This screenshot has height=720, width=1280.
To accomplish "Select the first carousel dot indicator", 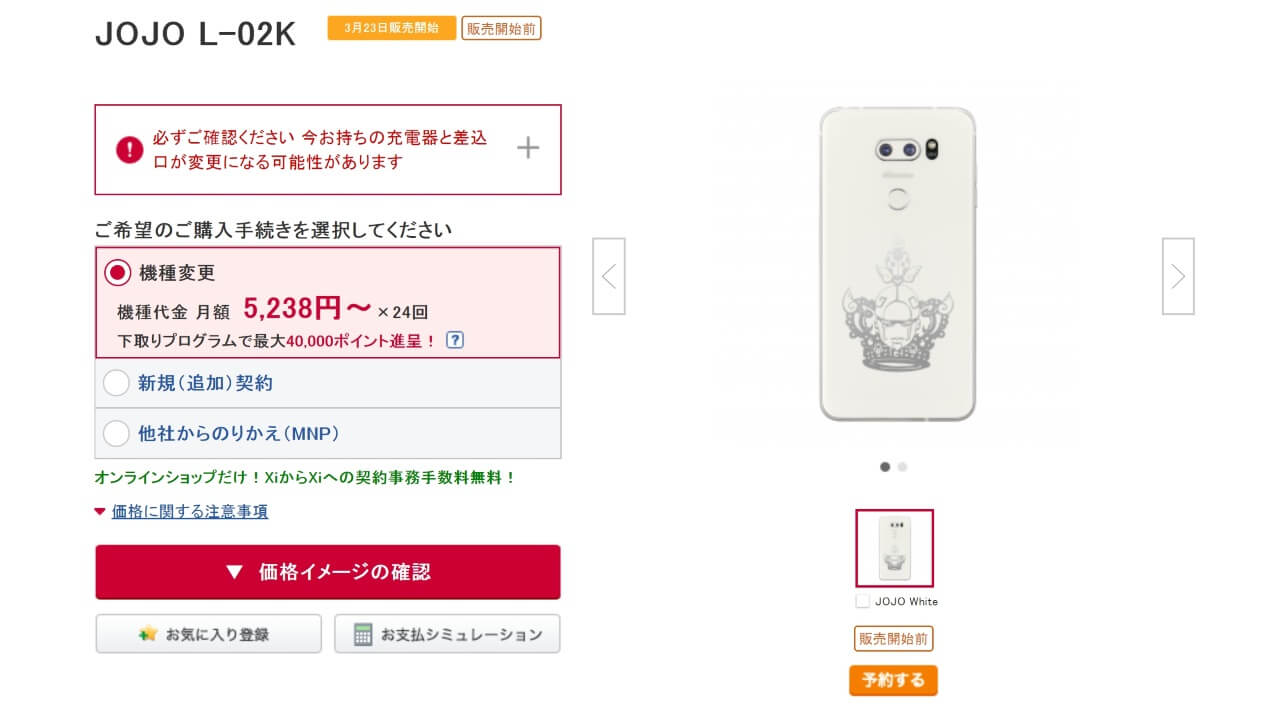I will point(885,466).
